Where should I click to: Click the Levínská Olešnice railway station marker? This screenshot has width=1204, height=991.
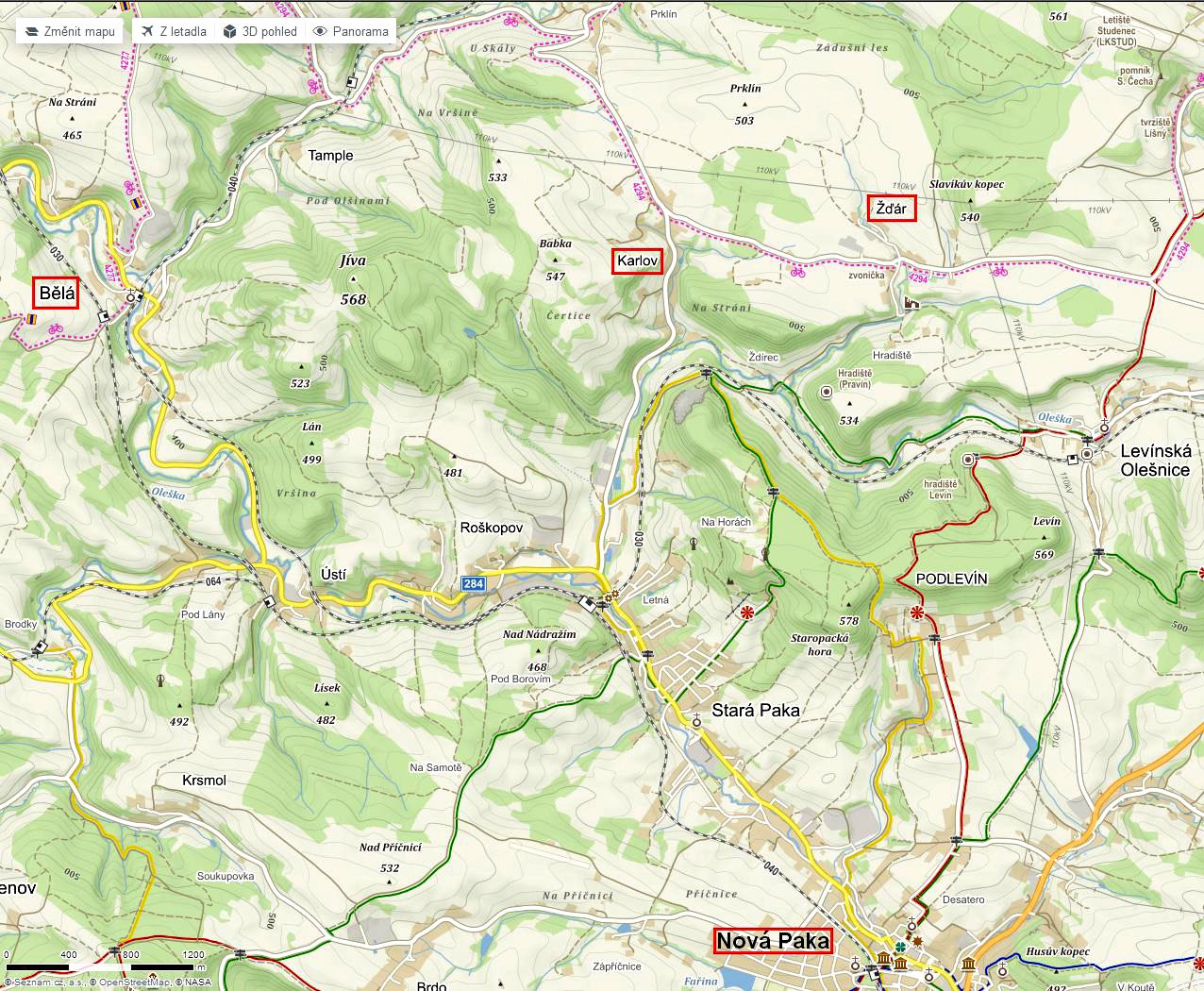click(1087, 454)
